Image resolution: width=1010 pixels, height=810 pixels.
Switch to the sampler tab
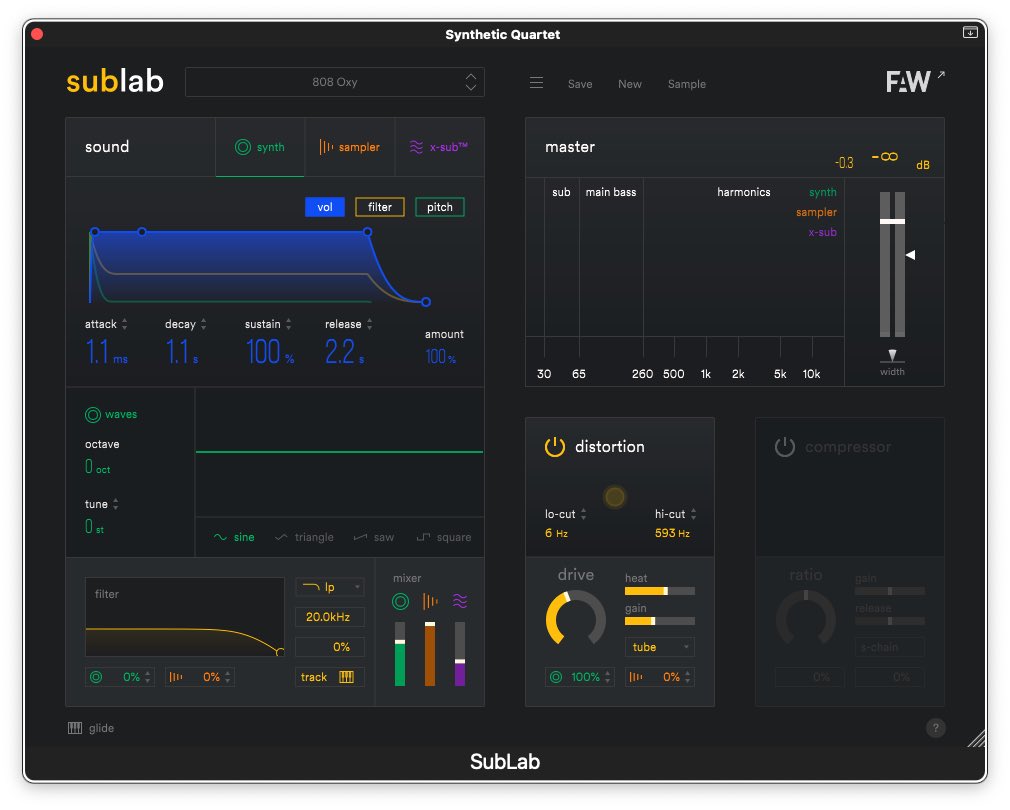coord(350,147)
